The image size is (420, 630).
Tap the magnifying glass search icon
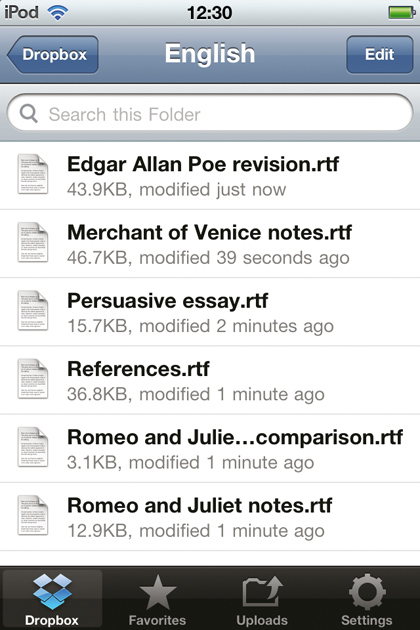click(x=29, y=114)
